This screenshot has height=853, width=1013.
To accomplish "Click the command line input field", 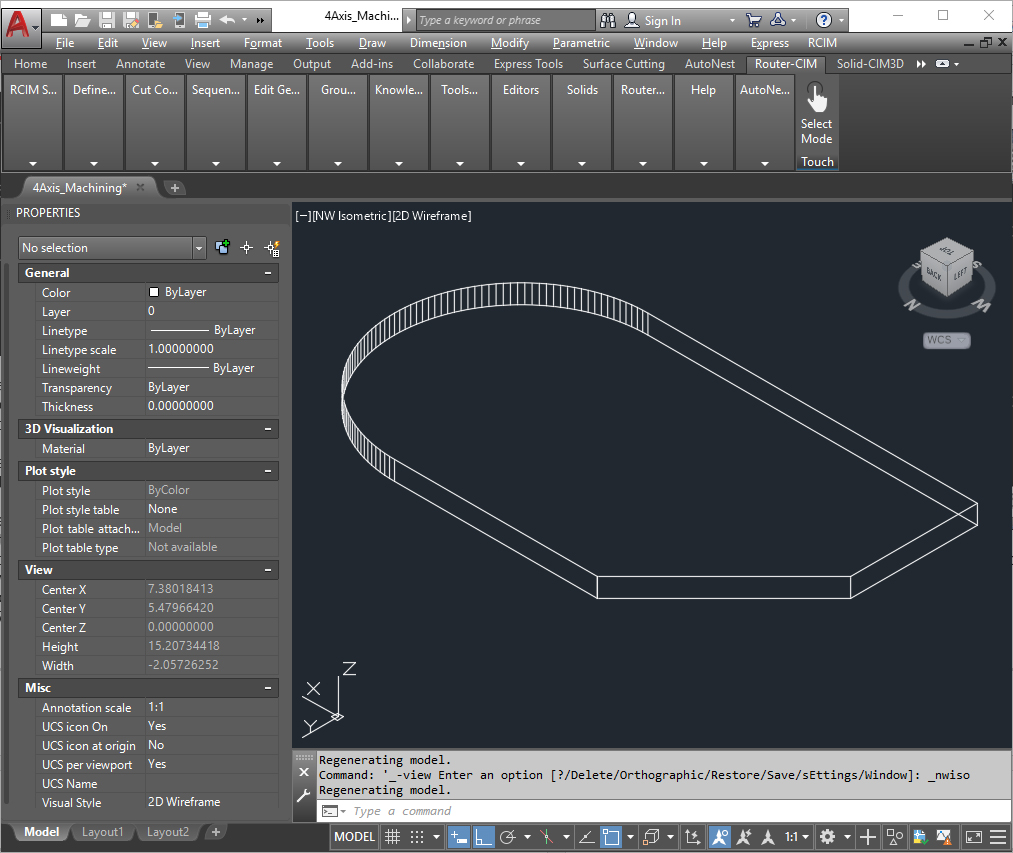I will (600, 811).
